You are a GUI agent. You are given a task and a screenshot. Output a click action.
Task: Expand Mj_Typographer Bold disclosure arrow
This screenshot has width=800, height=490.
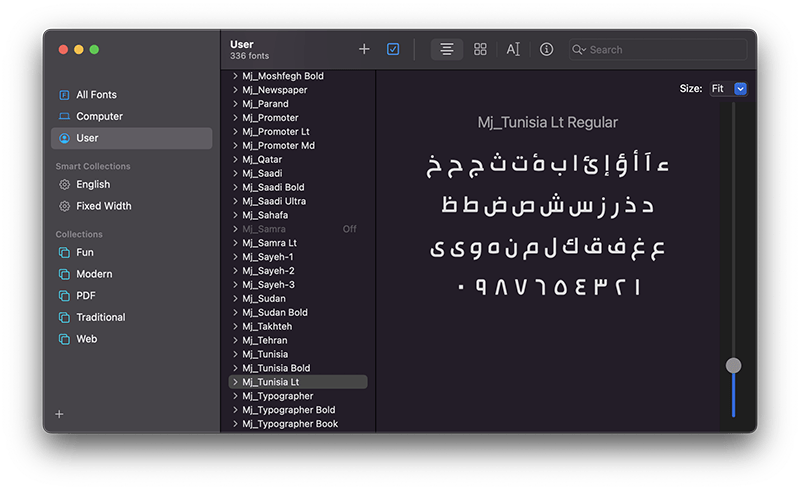point(235,410)
